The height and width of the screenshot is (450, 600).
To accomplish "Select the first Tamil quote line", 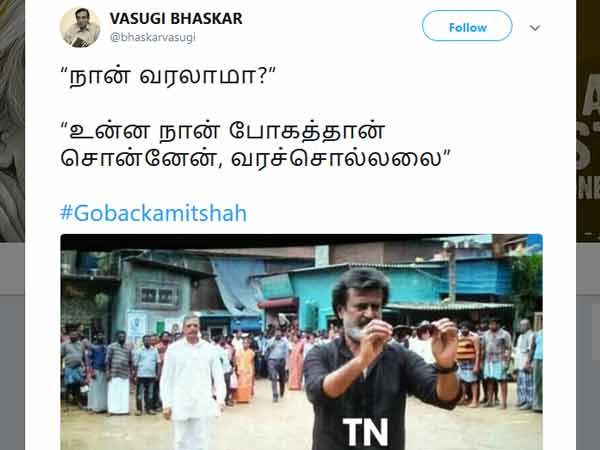I will point(168,76).
